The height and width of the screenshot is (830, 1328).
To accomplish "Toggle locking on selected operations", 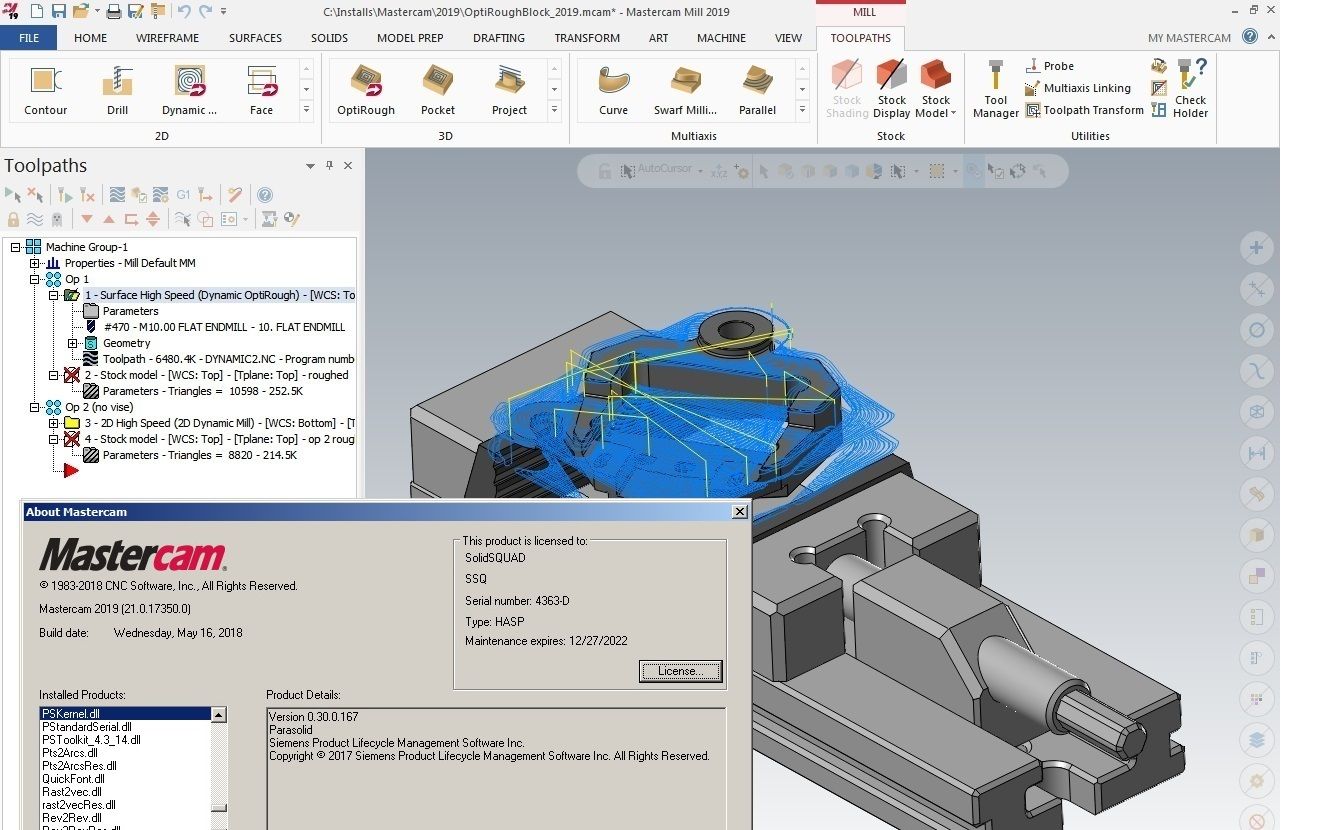I will tap(13, 219).
